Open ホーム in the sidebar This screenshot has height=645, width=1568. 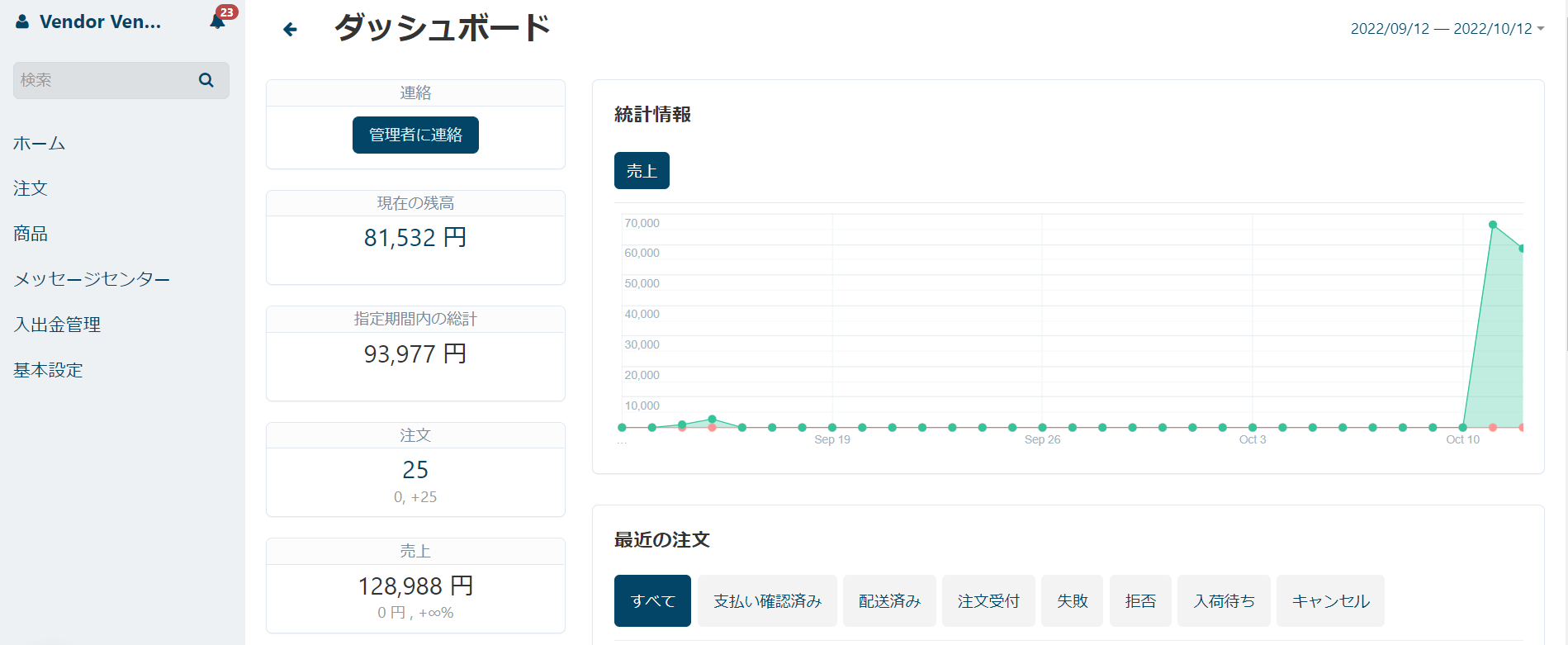[39, 143]
